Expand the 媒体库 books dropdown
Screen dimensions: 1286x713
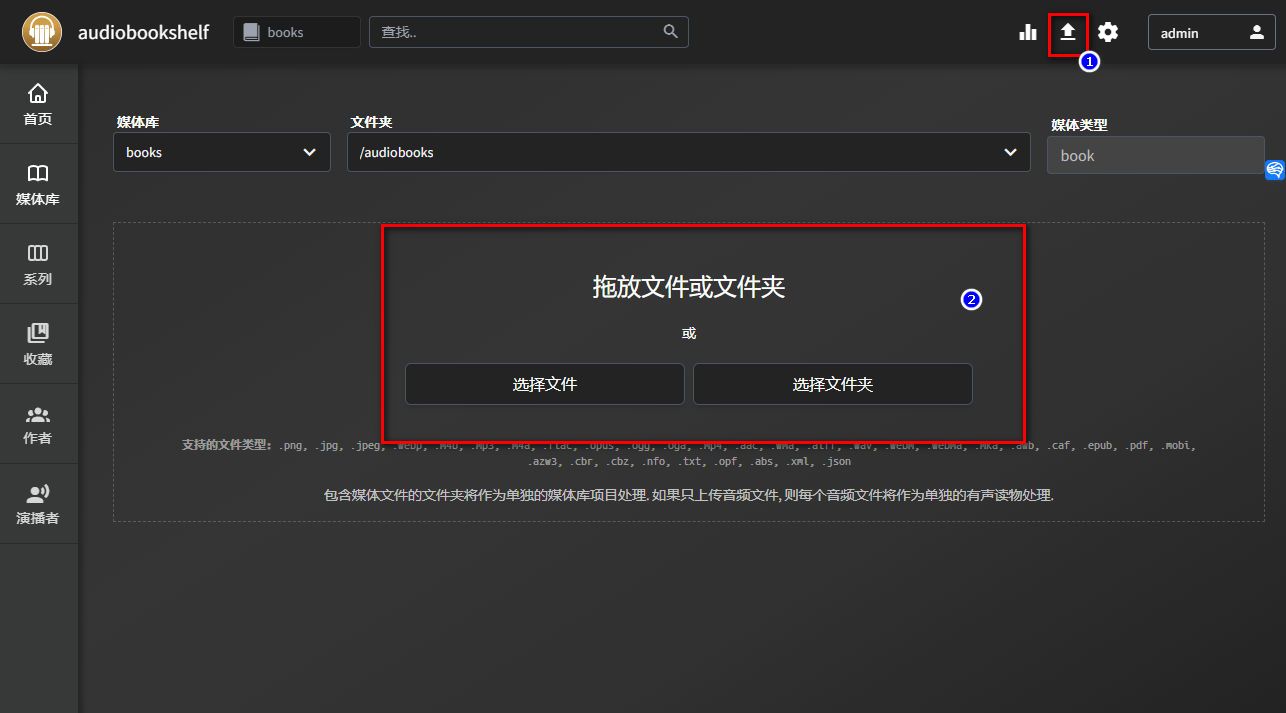pyautogui.click(x=222, y=152)
